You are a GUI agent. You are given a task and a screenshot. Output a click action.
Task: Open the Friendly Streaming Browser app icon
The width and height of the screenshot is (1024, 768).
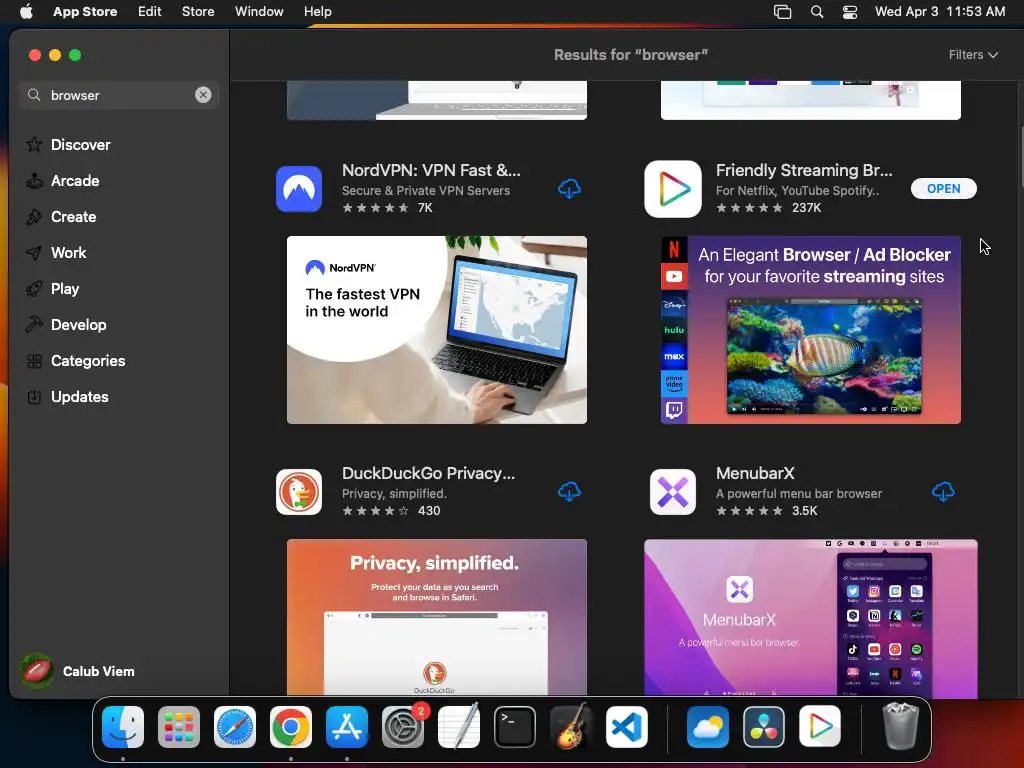coord(673,189)
